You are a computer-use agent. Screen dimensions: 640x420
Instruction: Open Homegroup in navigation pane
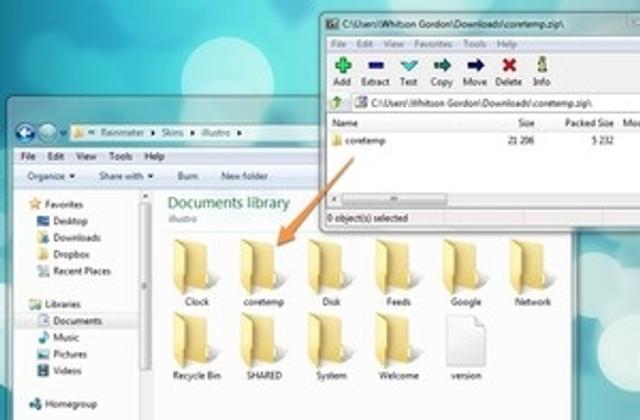click(63, 404)
